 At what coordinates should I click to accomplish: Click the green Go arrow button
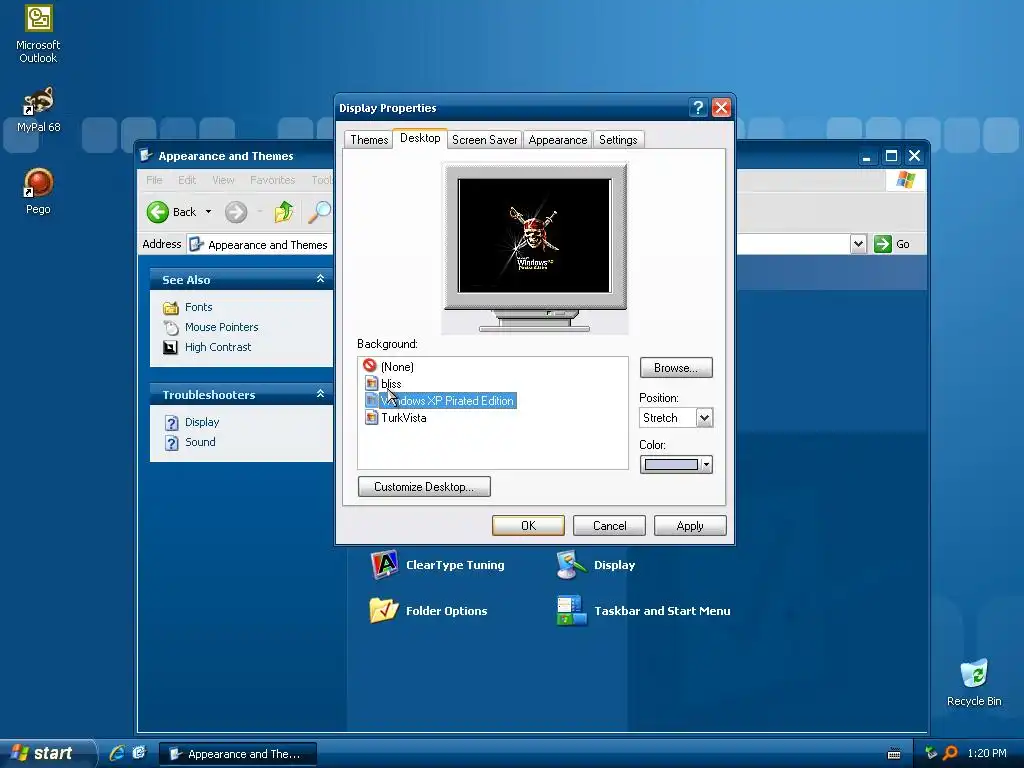pos(883,244)
